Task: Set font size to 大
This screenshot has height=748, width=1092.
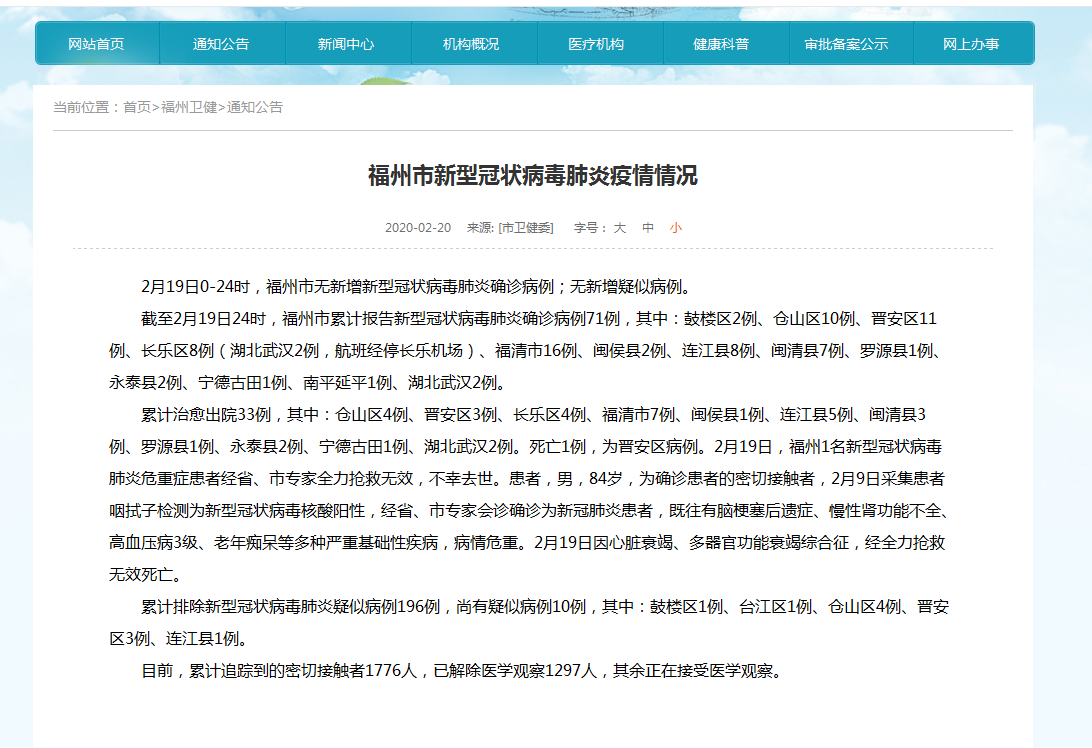Action: 620,228
